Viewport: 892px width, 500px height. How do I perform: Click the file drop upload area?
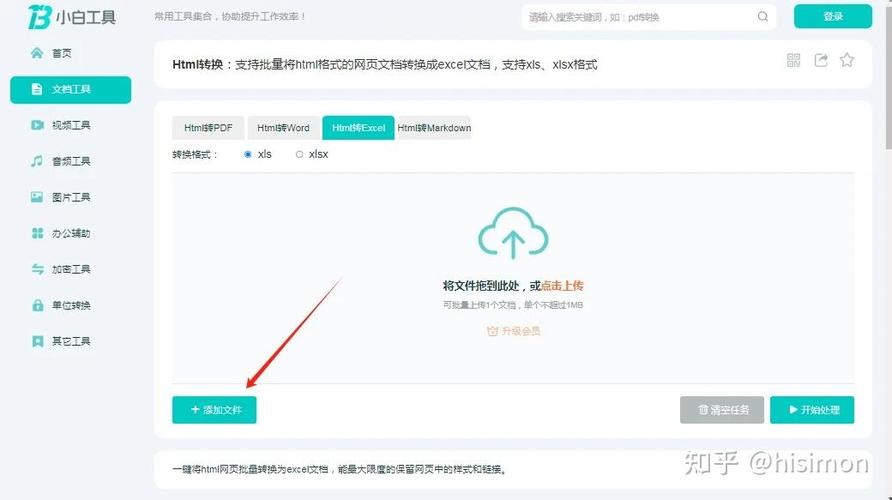point(513,278)
